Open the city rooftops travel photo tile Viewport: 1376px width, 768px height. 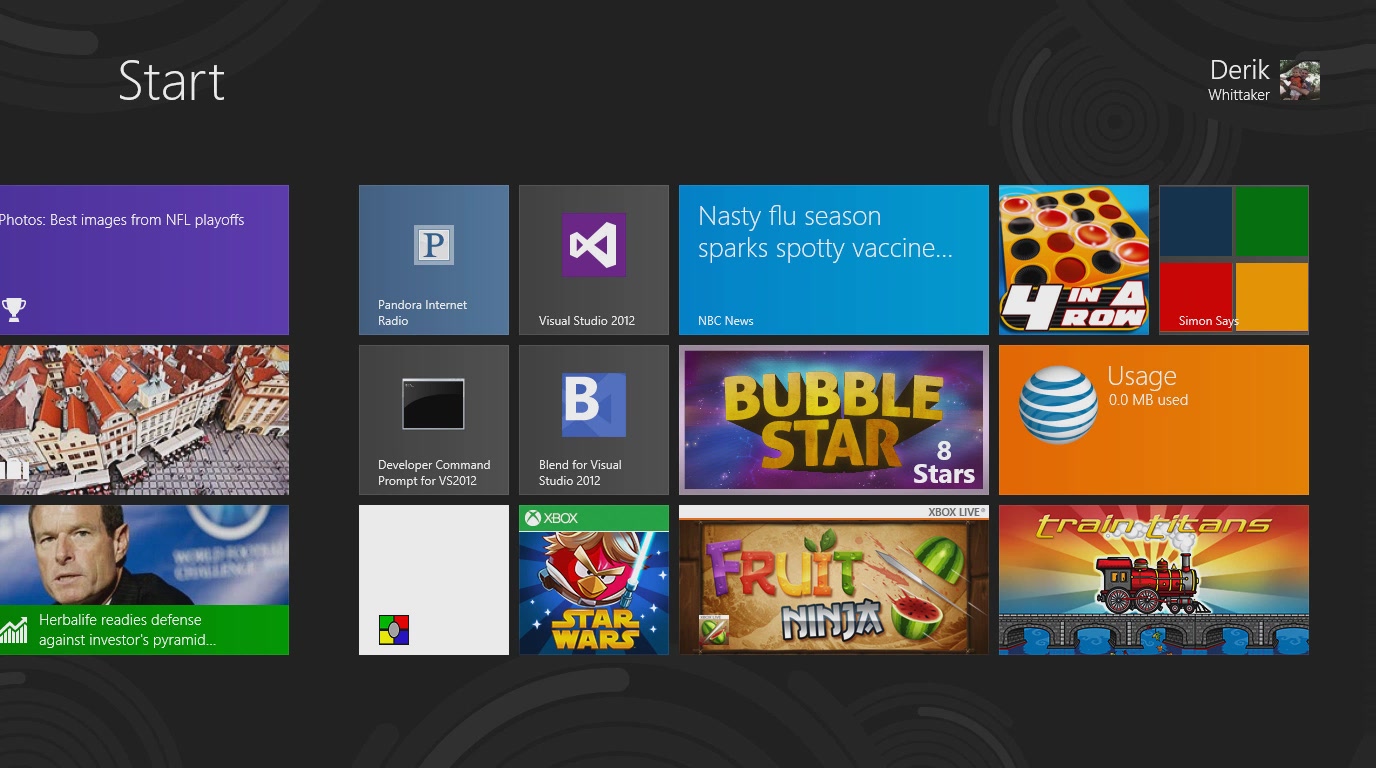(144, 420)
